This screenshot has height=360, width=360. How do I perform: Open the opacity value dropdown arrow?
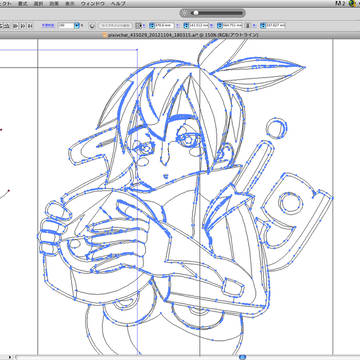point(77,26)
